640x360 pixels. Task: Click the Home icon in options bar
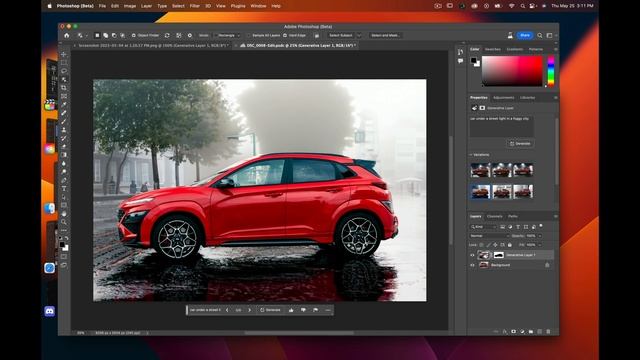pyautogui.click(x=67, y=36)
